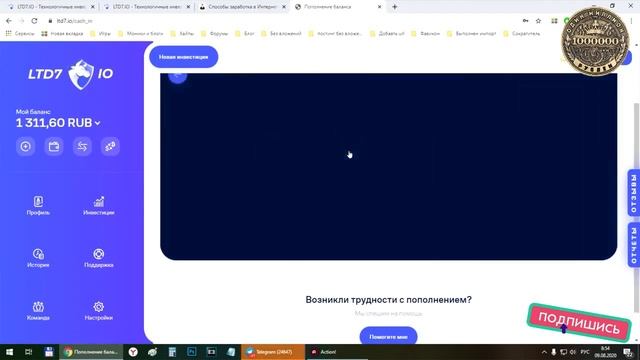Reload the page with refresh icon
The image size is (640, 360).
tap(34, 21)
